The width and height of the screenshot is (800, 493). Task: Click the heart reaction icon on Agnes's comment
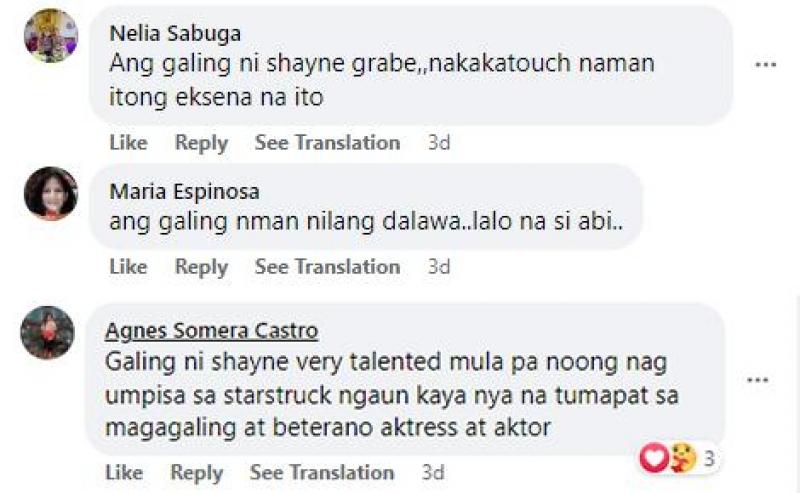(x=654, y=458)
